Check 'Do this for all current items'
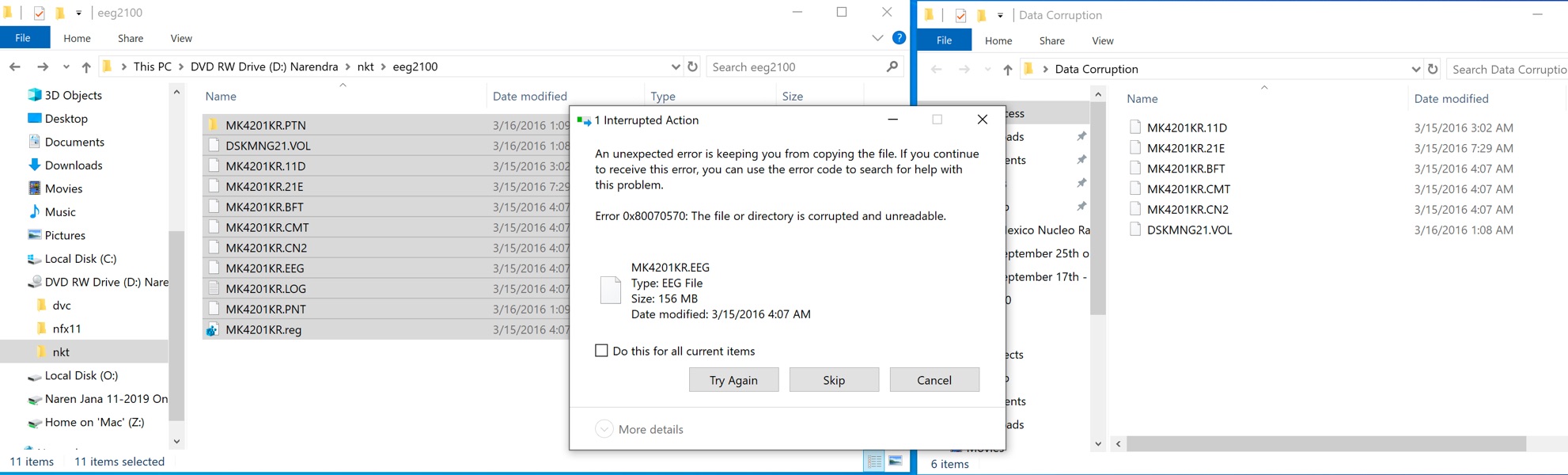Screen dimensions: 1568x475 (602, 351)
